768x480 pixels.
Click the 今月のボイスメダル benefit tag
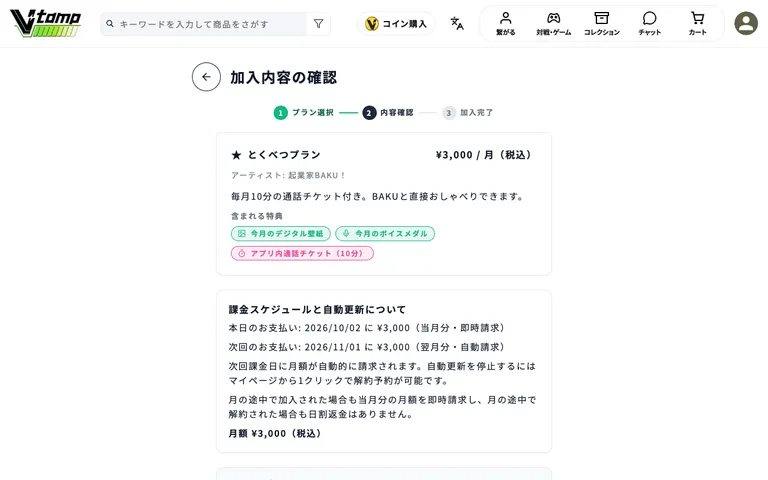click(x=385, y=234)
